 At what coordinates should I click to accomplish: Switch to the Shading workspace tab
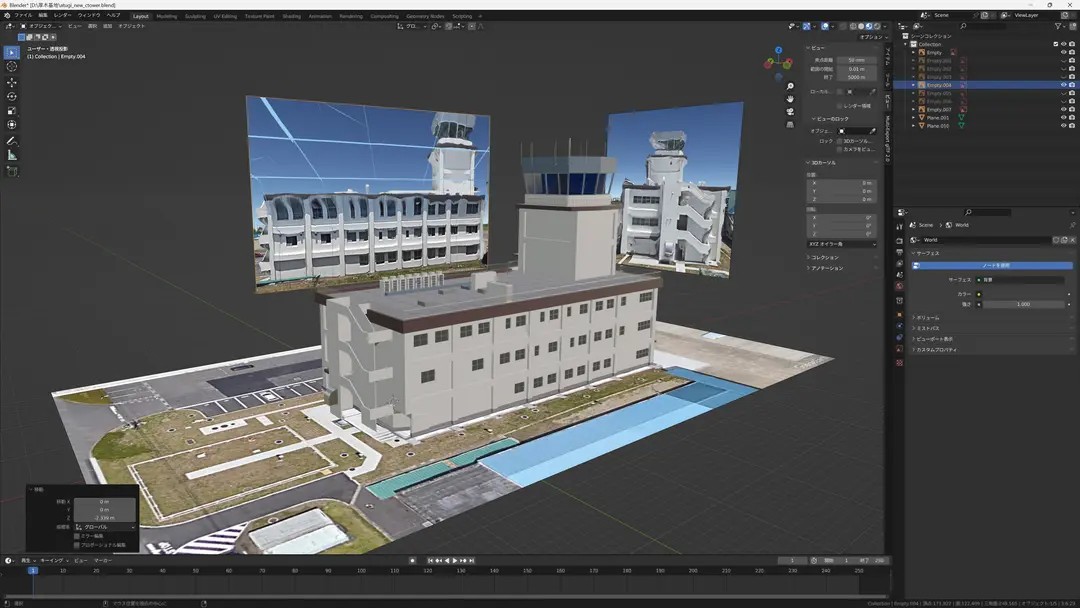point(291,16)
